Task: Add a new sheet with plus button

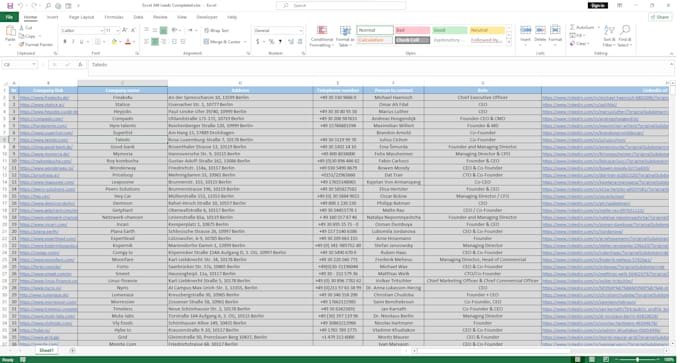Action: 72,350
